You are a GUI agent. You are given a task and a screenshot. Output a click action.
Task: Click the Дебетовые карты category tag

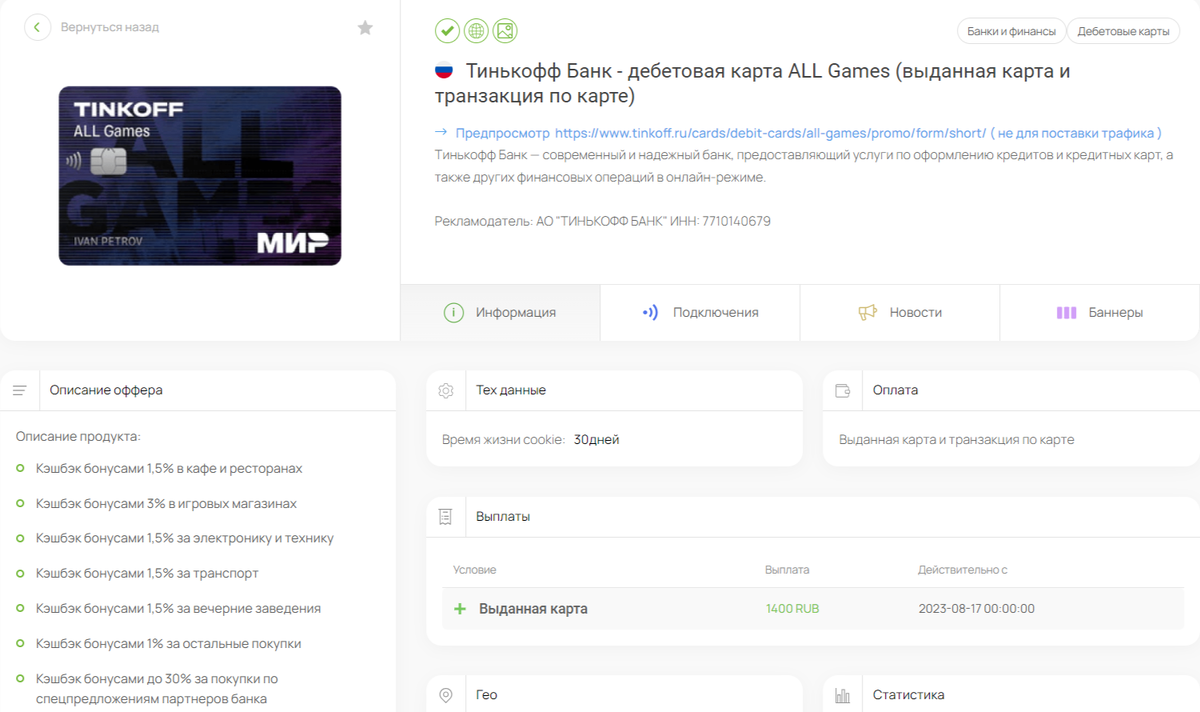pyautogui.click(x=1123, y=31)
